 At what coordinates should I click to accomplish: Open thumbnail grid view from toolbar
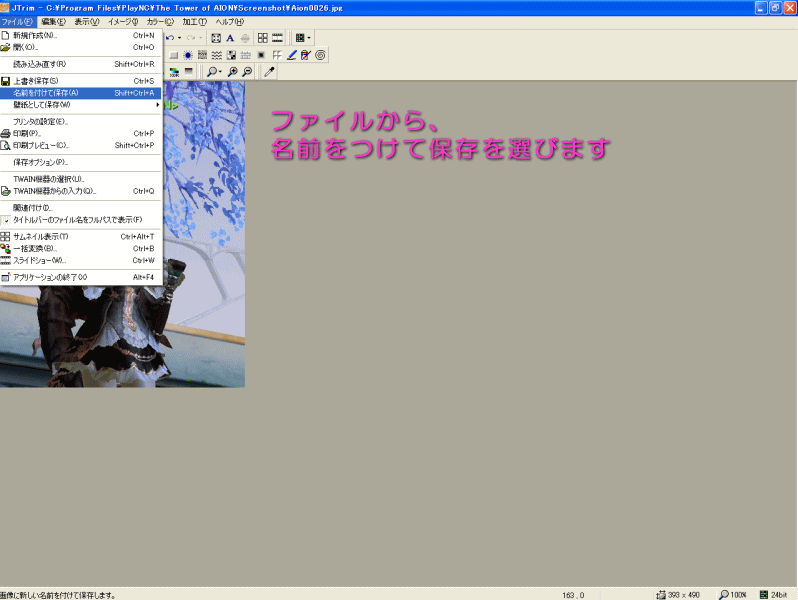[x=263, y=38]
